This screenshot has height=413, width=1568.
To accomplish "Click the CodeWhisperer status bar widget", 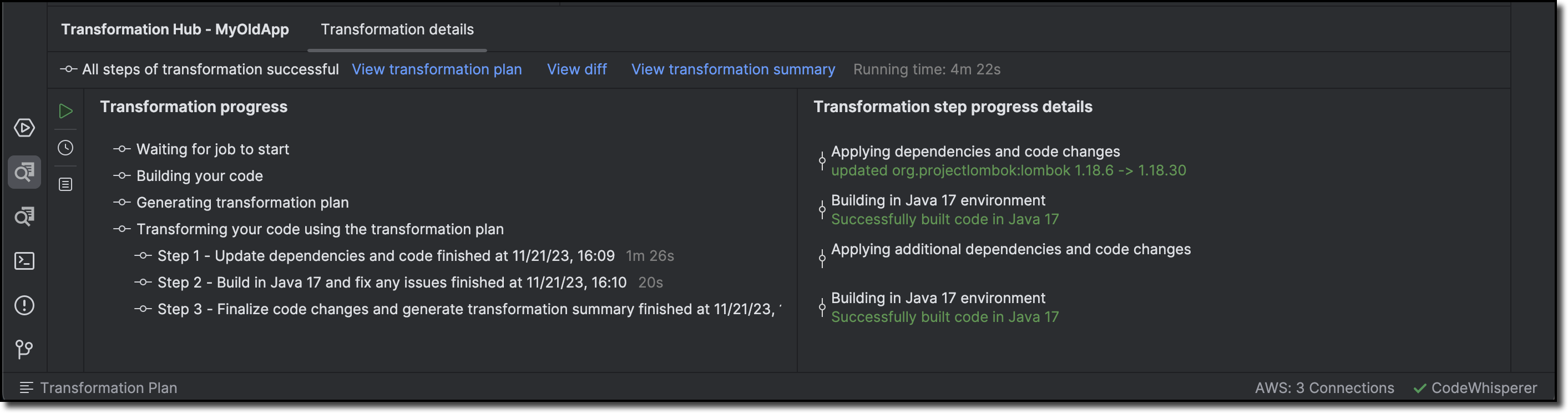I will point(1475,388).
